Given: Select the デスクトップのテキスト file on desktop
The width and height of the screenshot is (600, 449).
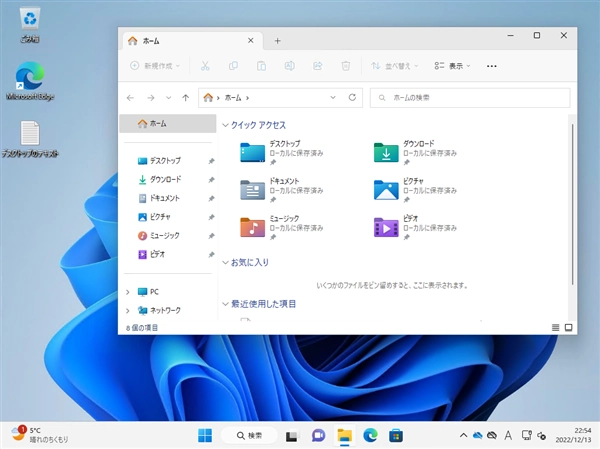Looking at the screenshot, I should pyautogui.click(x=30, y=139).
